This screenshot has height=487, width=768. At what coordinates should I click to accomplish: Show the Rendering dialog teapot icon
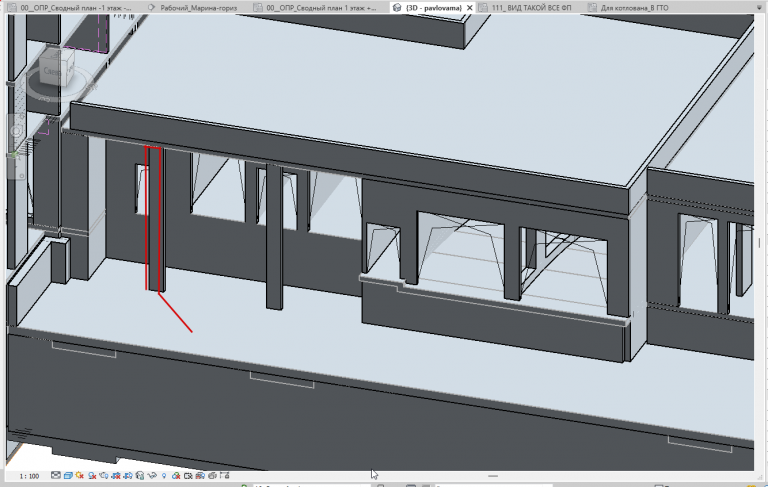click(x=104, y=476)
